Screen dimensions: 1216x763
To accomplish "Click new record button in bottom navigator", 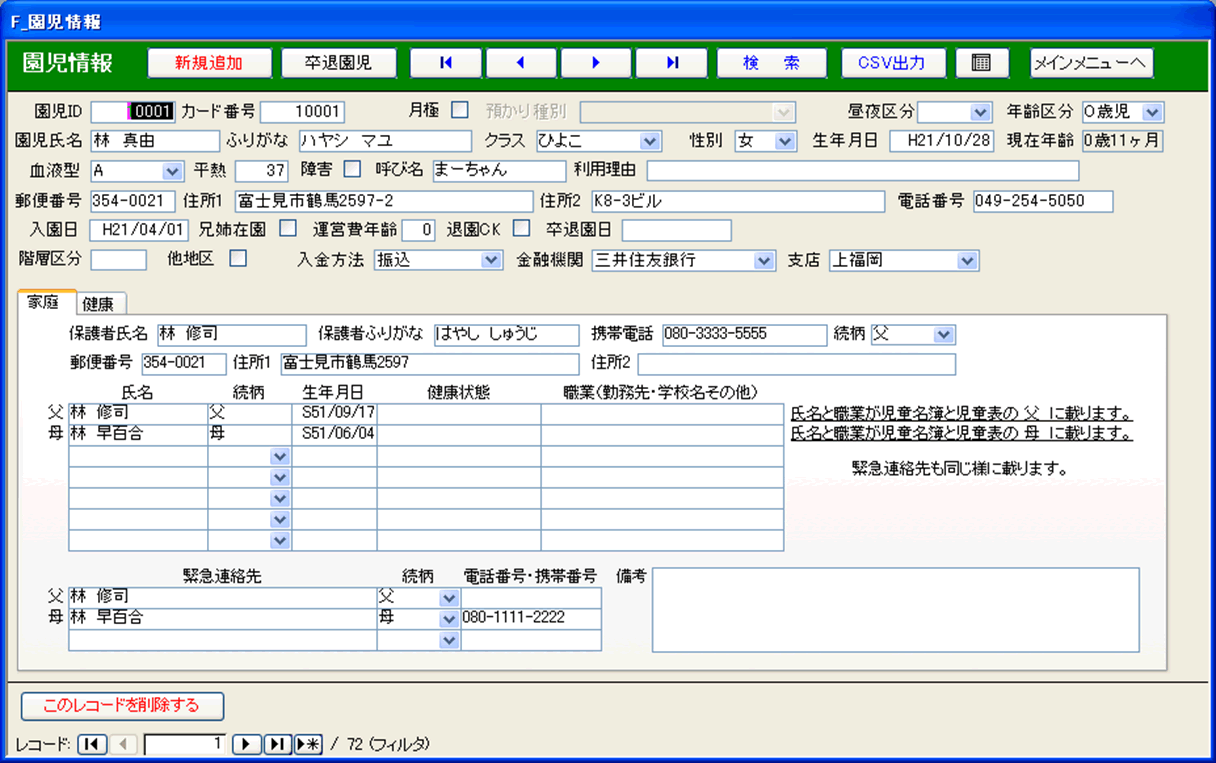I will pos(307,744).
